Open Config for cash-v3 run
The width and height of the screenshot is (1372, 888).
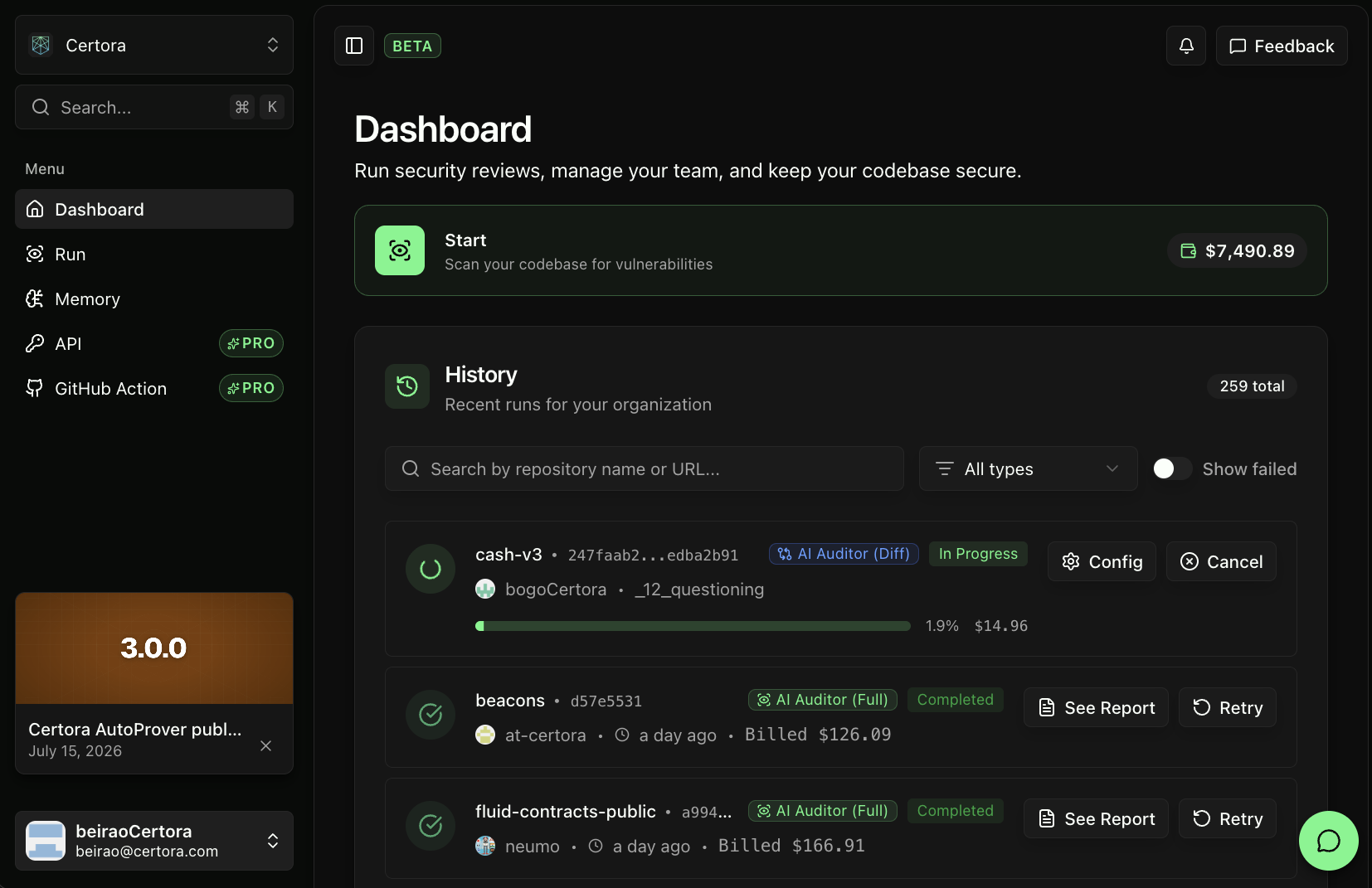point(1102,561)
